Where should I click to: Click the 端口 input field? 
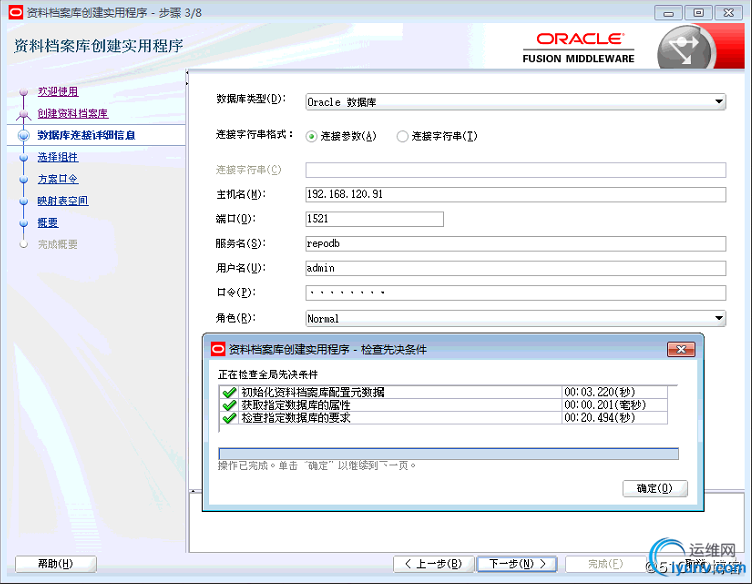(375, 219)
